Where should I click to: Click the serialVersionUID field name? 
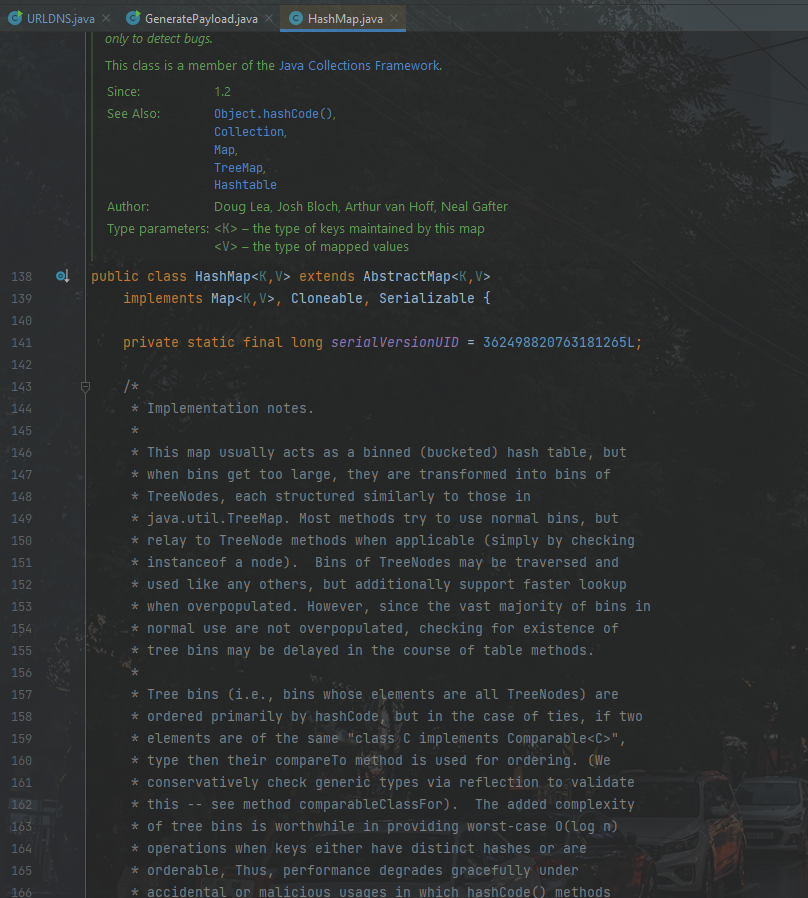pos(395,342)
